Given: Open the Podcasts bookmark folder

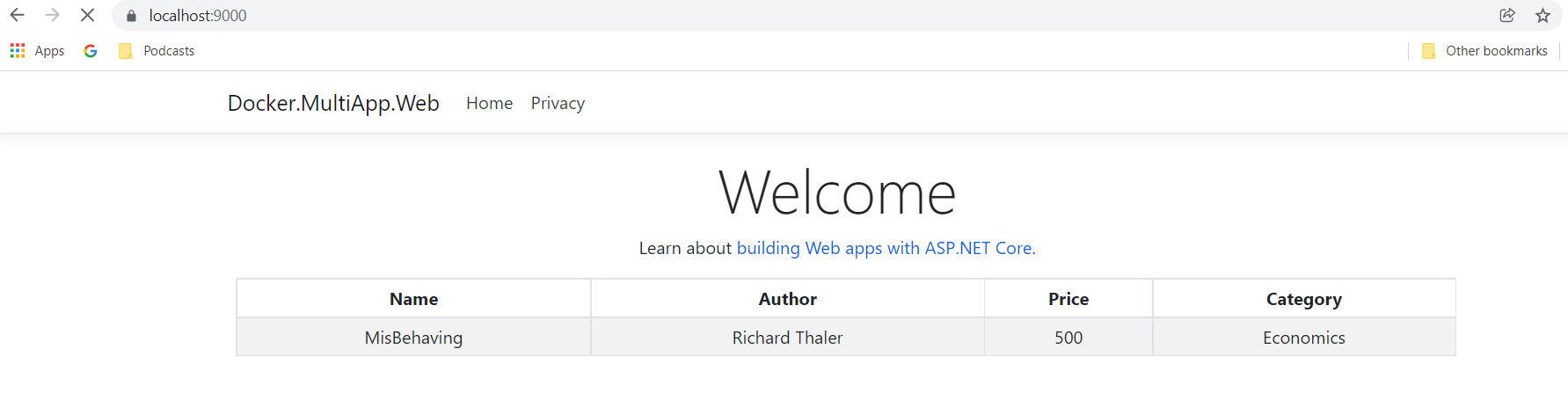Looking at the screenshot, I should coord(157,51).
